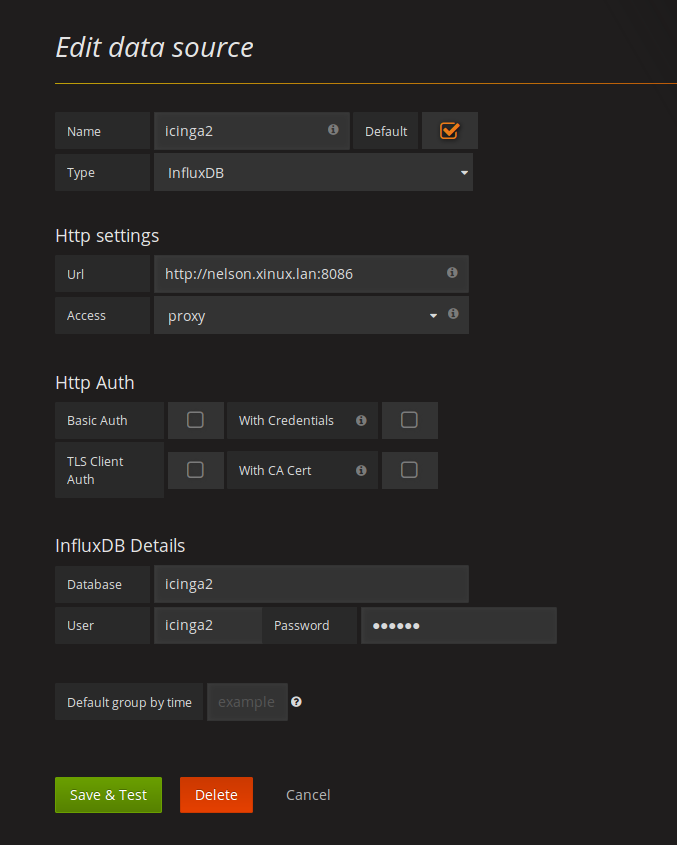Click the Password field with hidden value
The height and width of the screenshot is (845, 677).
point(458,625)
